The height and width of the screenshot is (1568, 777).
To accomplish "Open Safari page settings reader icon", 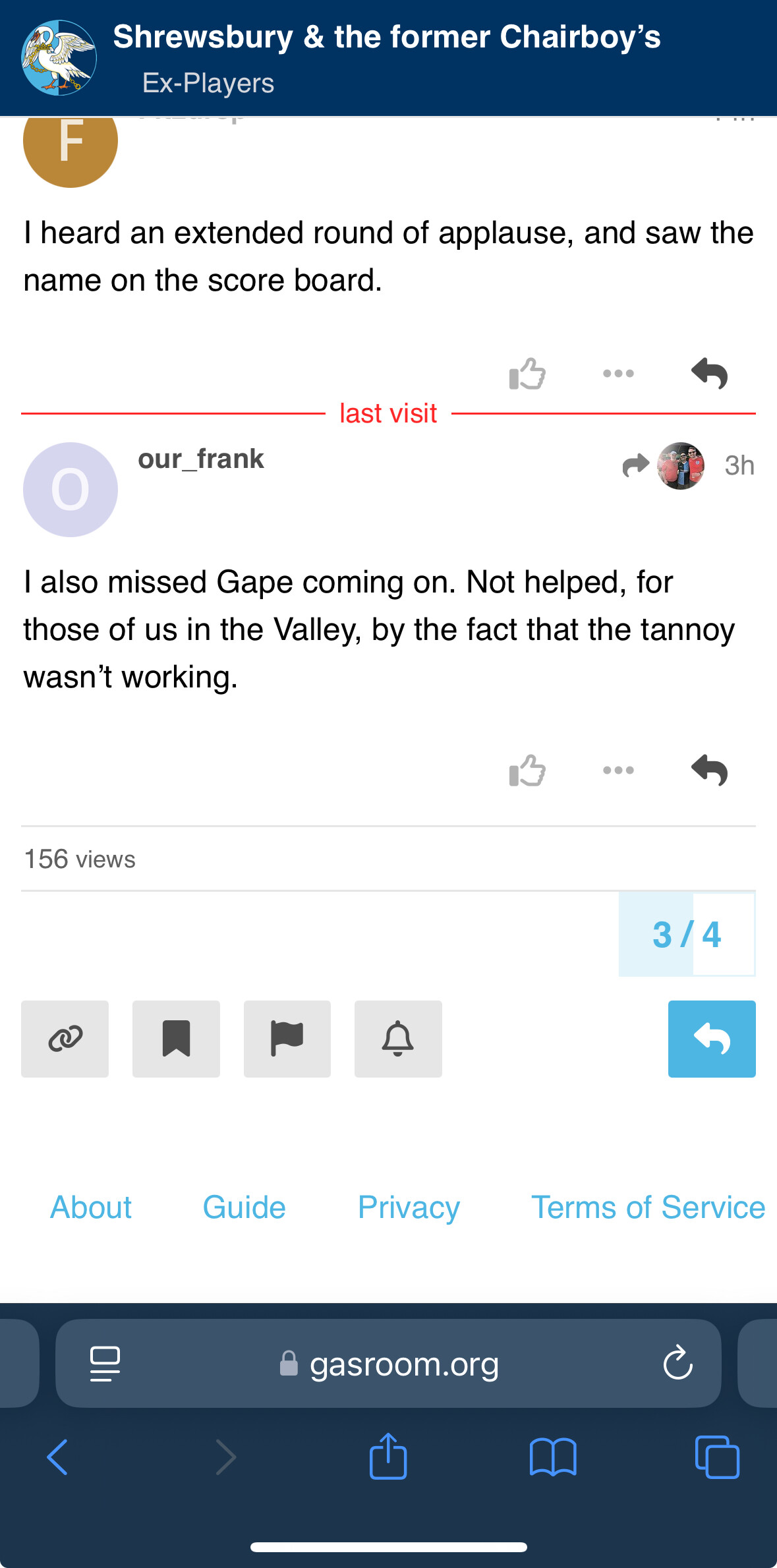I will 105,1364.
